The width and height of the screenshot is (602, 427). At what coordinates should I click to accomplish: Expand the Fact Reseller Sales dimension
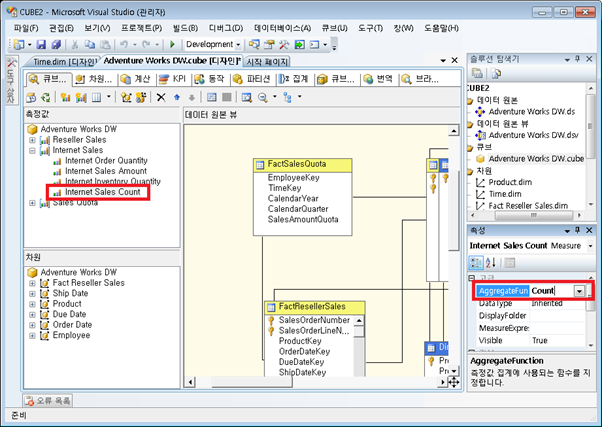(x=33, y=283)
